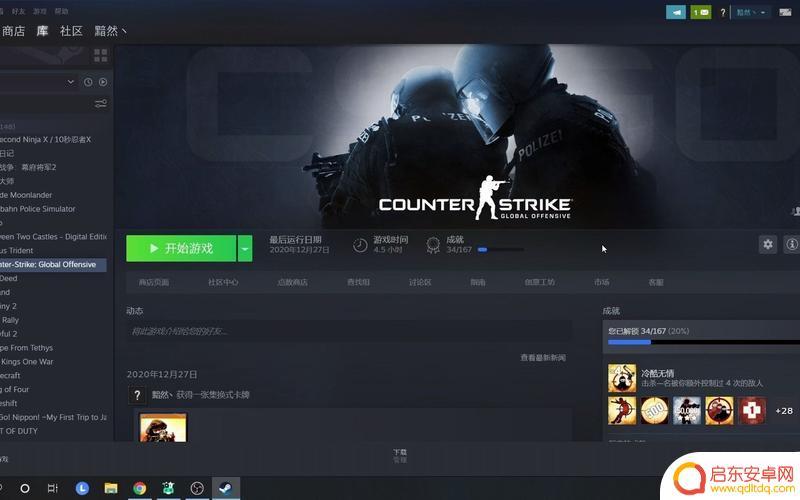Click the question mark avatar in activity feed
The image size is (800, 500).
click(x=137, y=395)
